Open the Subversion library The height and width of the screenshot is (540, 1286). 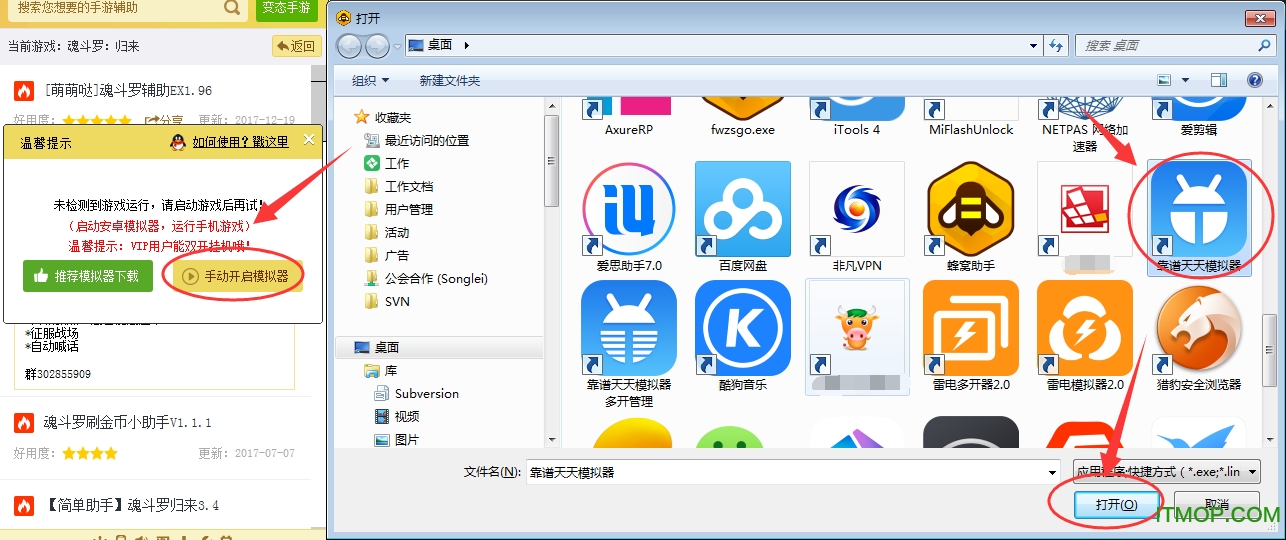(416, 393)
